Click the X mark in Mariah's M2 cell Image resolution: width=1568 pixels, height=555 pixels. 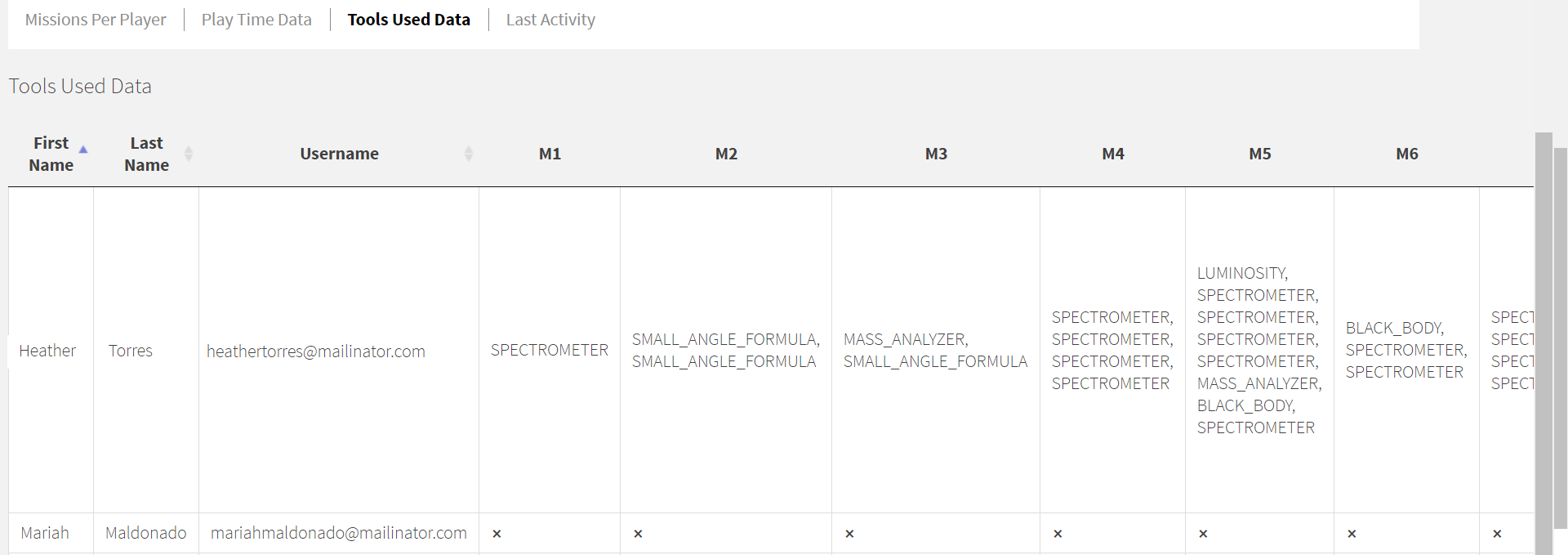coord(638,534)
